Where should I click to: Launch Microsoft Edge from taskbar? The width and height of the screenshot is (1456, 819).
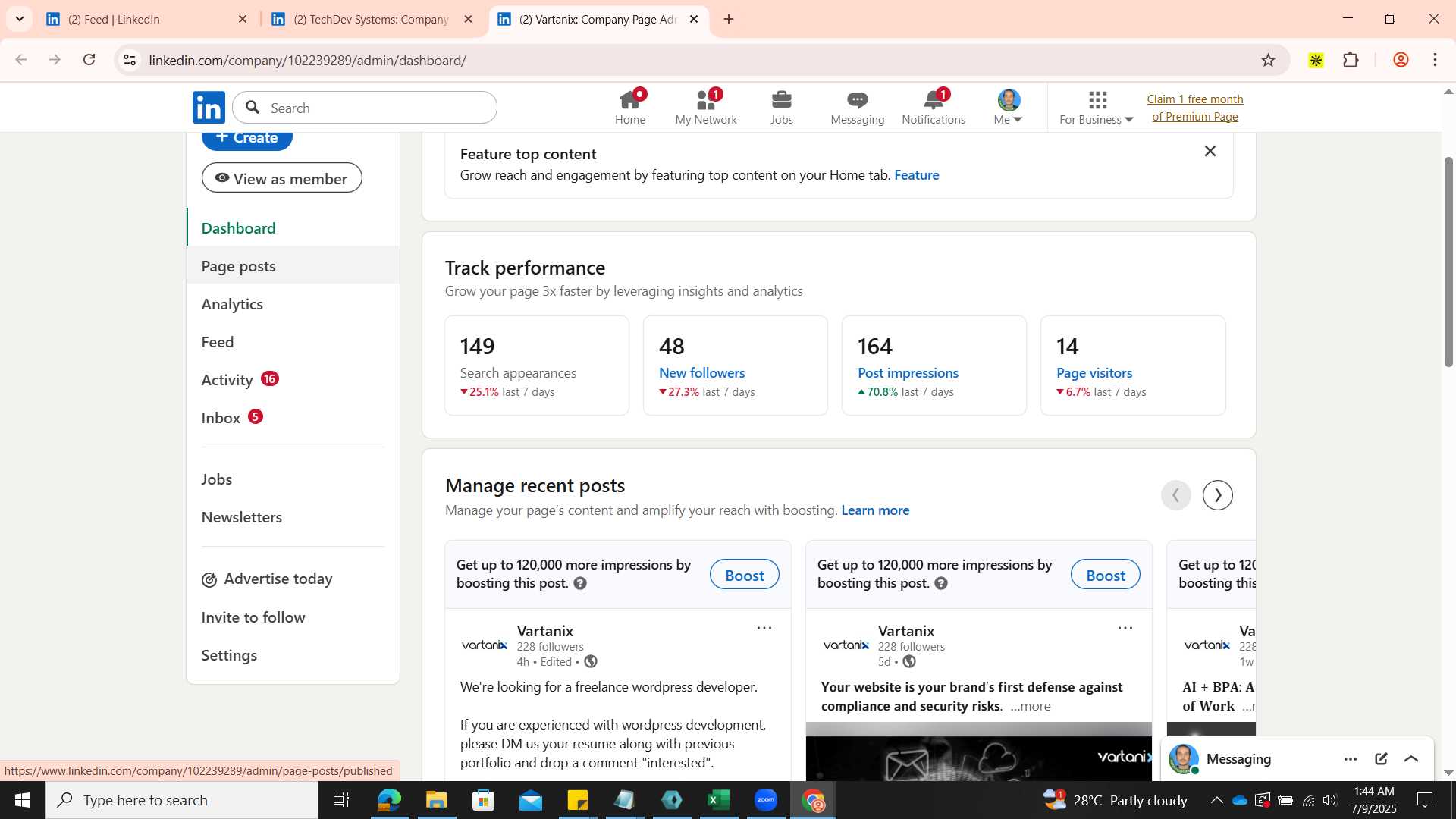point(389,800)
